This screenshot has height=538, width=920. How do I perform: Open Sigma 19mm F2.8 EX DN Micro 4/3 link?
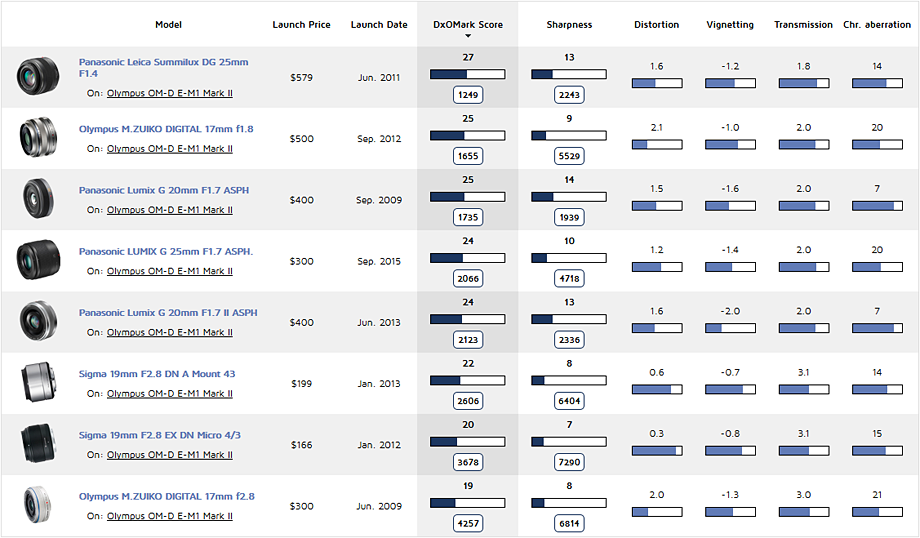click(160, 435)
